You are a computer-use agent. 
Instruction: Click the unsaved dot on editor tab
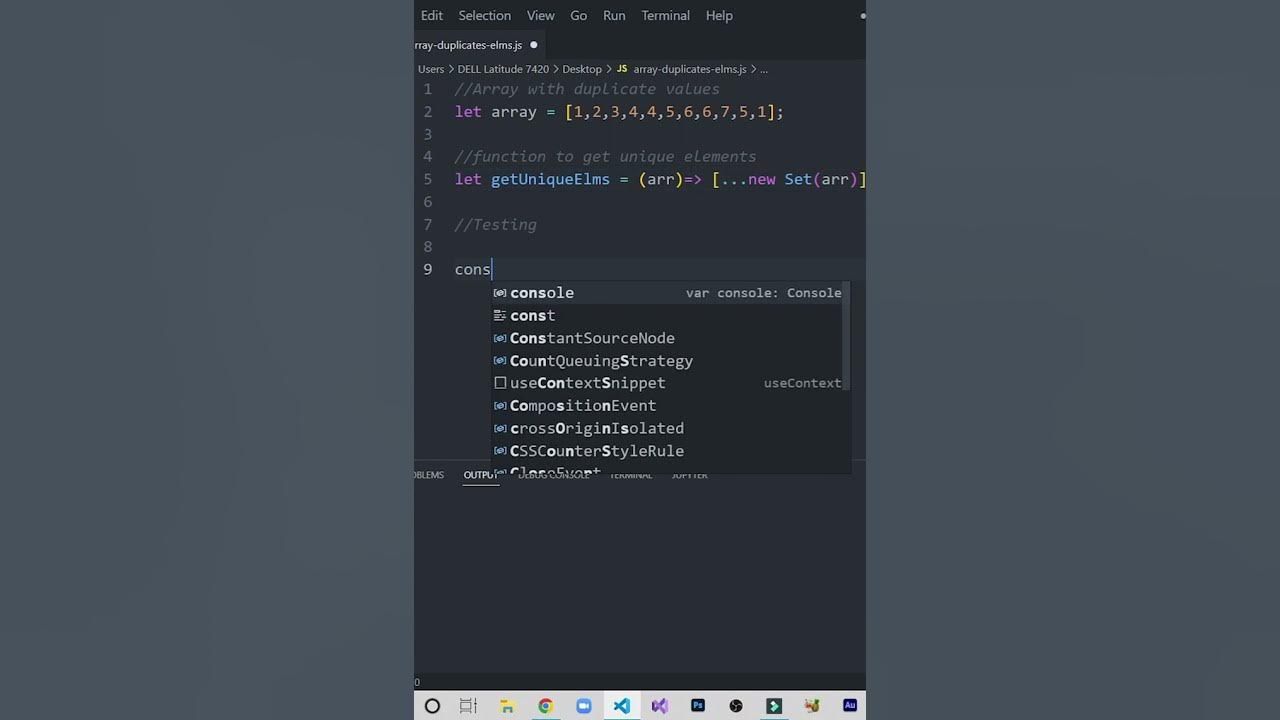tap(533, 45)
